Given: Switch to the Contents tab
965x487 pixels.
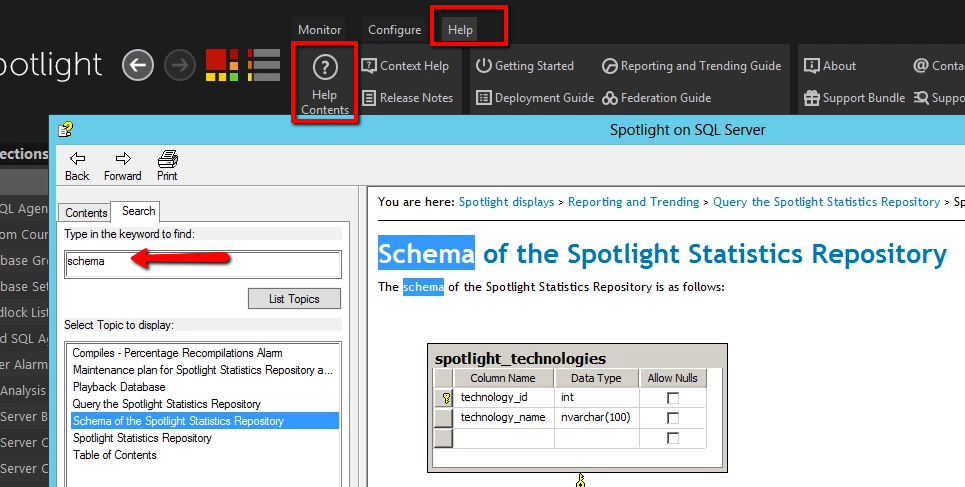Looking at the screenshot, I should tap(86, 212).
